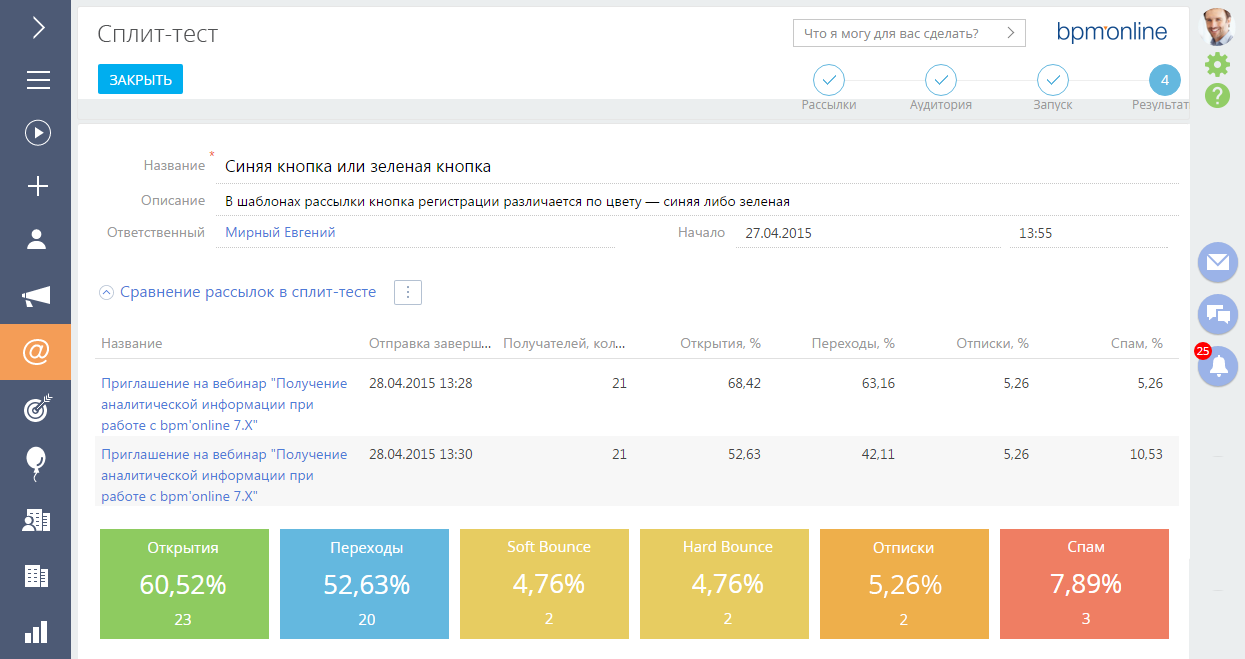The height and width of the screenshot is (659, 1245).
Task: Open the megaphone campaigns section
Action: click(x=36, y=297)
